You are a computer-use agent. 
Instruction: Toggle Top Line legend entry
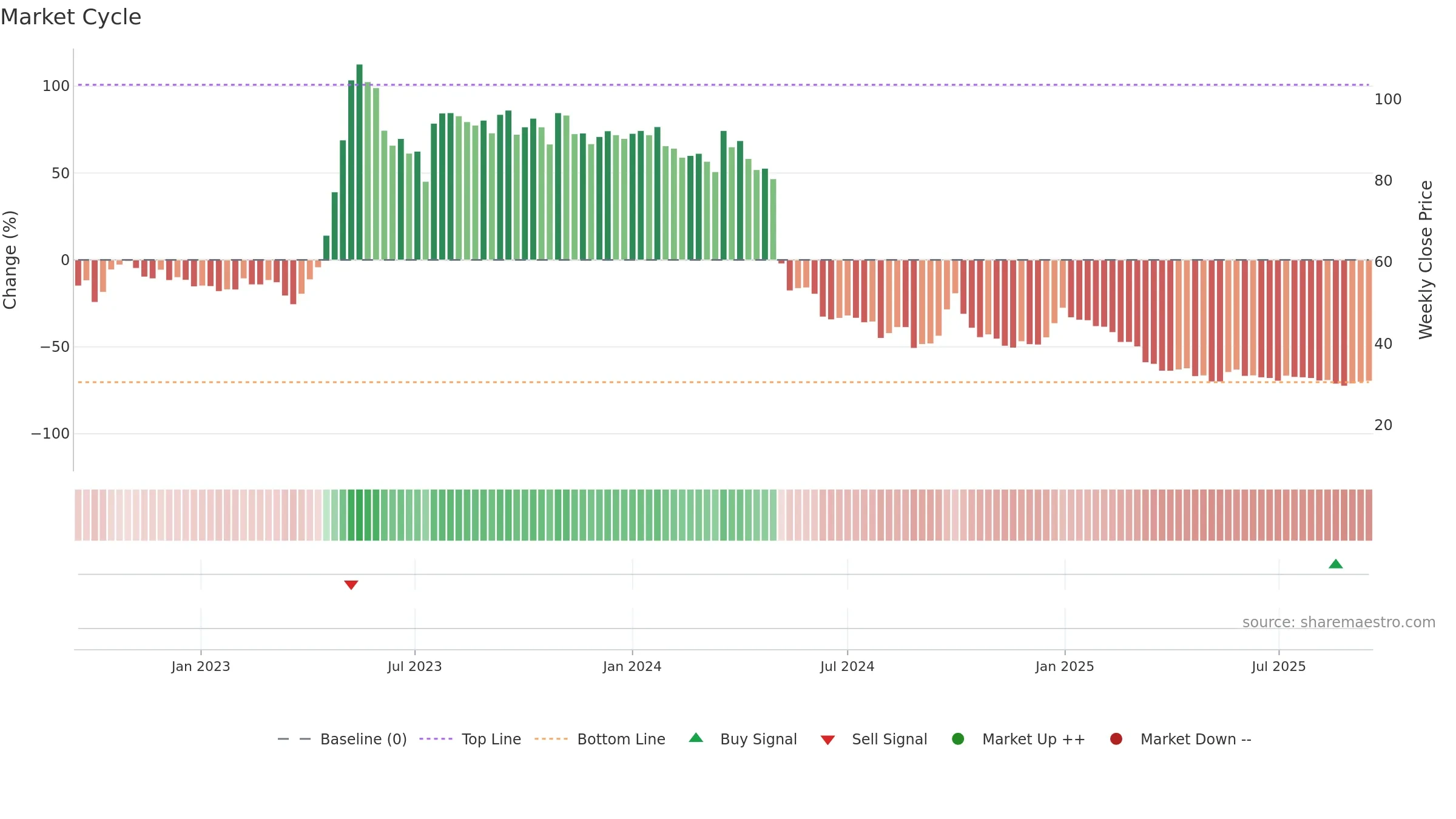[470, 739]
